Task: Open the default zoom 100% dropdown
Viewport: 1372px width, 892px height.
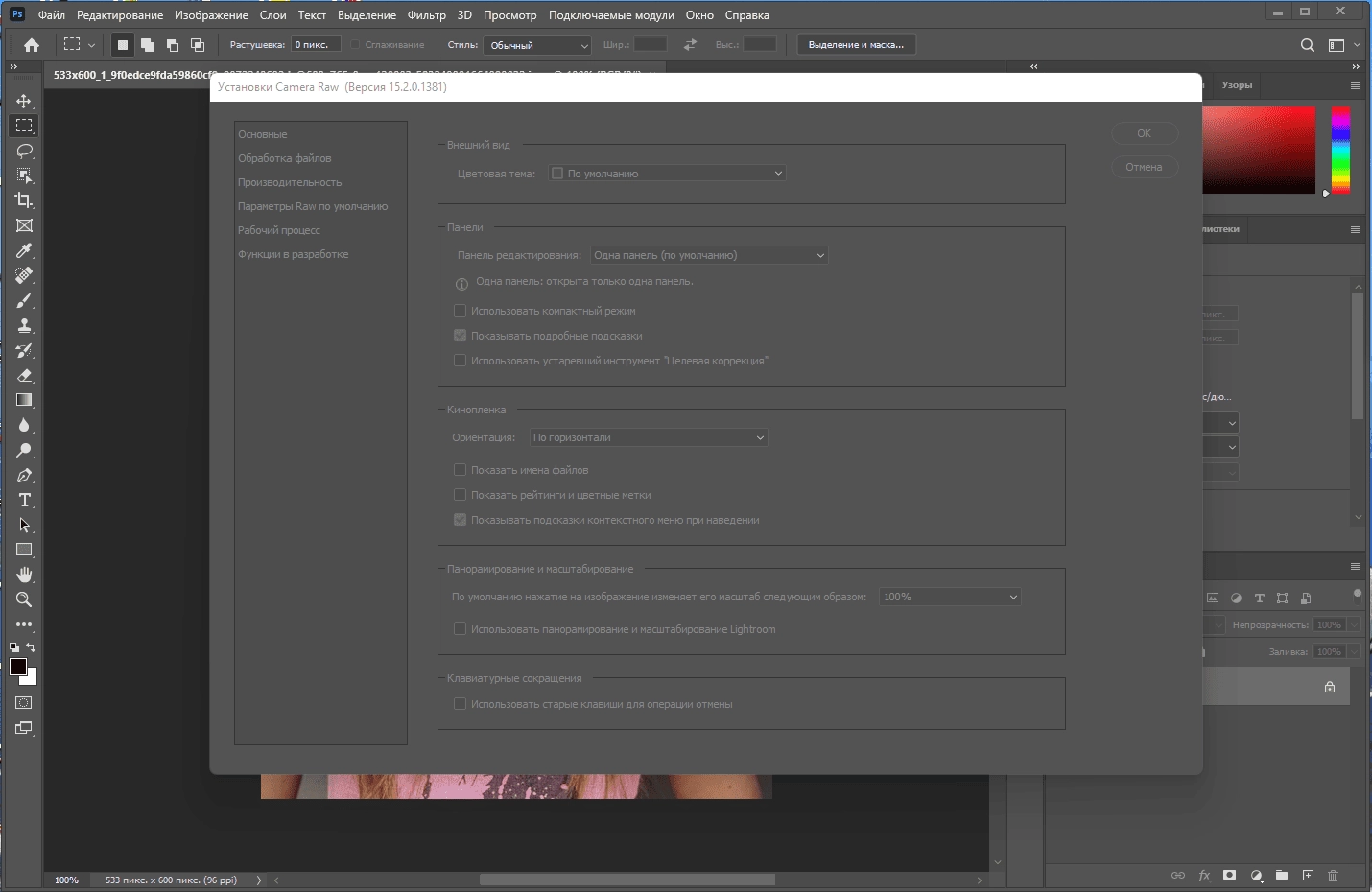Action: pyautogui.click(x=950, y=597)
